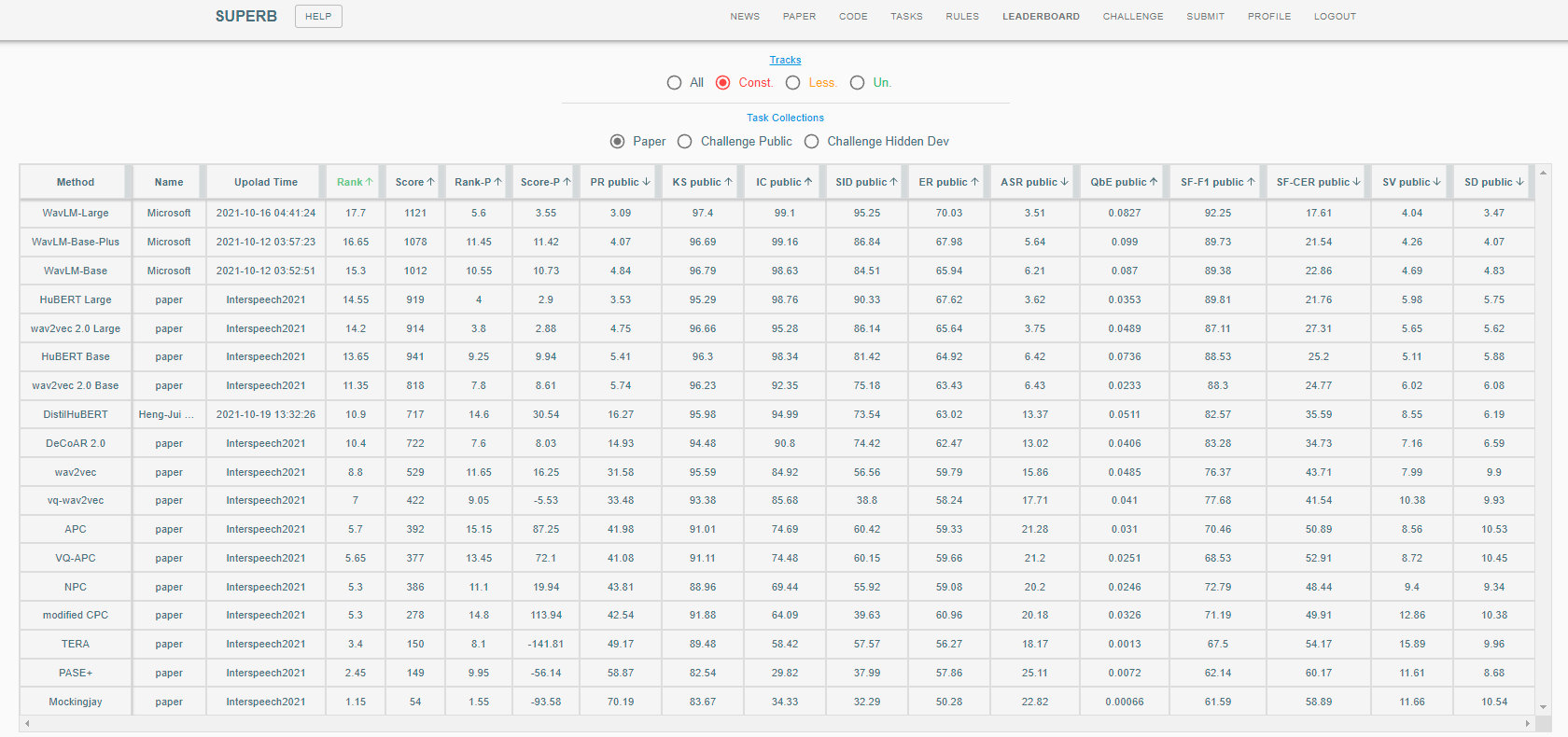
Task: Click down arrow in SF-CER public header
Action: click(1356, 182)
